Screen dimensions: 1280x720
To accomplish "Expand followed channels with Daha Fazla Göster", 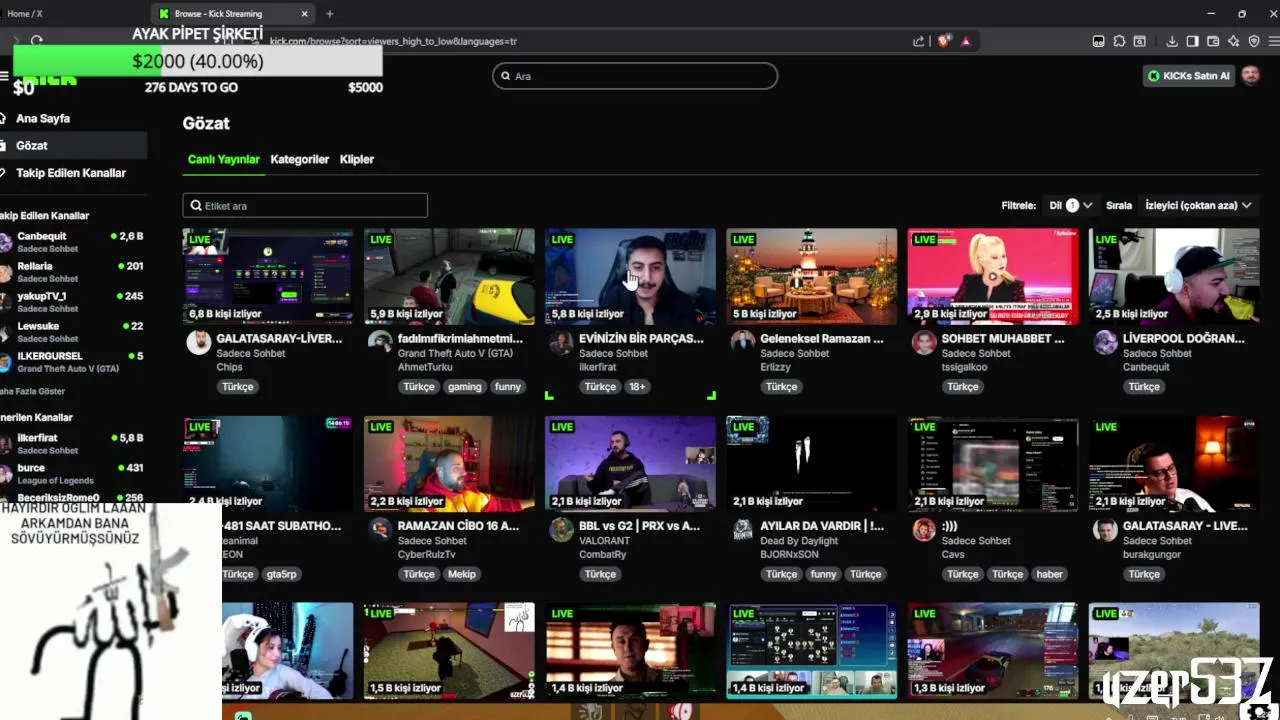I will click(x=32, y=391).
